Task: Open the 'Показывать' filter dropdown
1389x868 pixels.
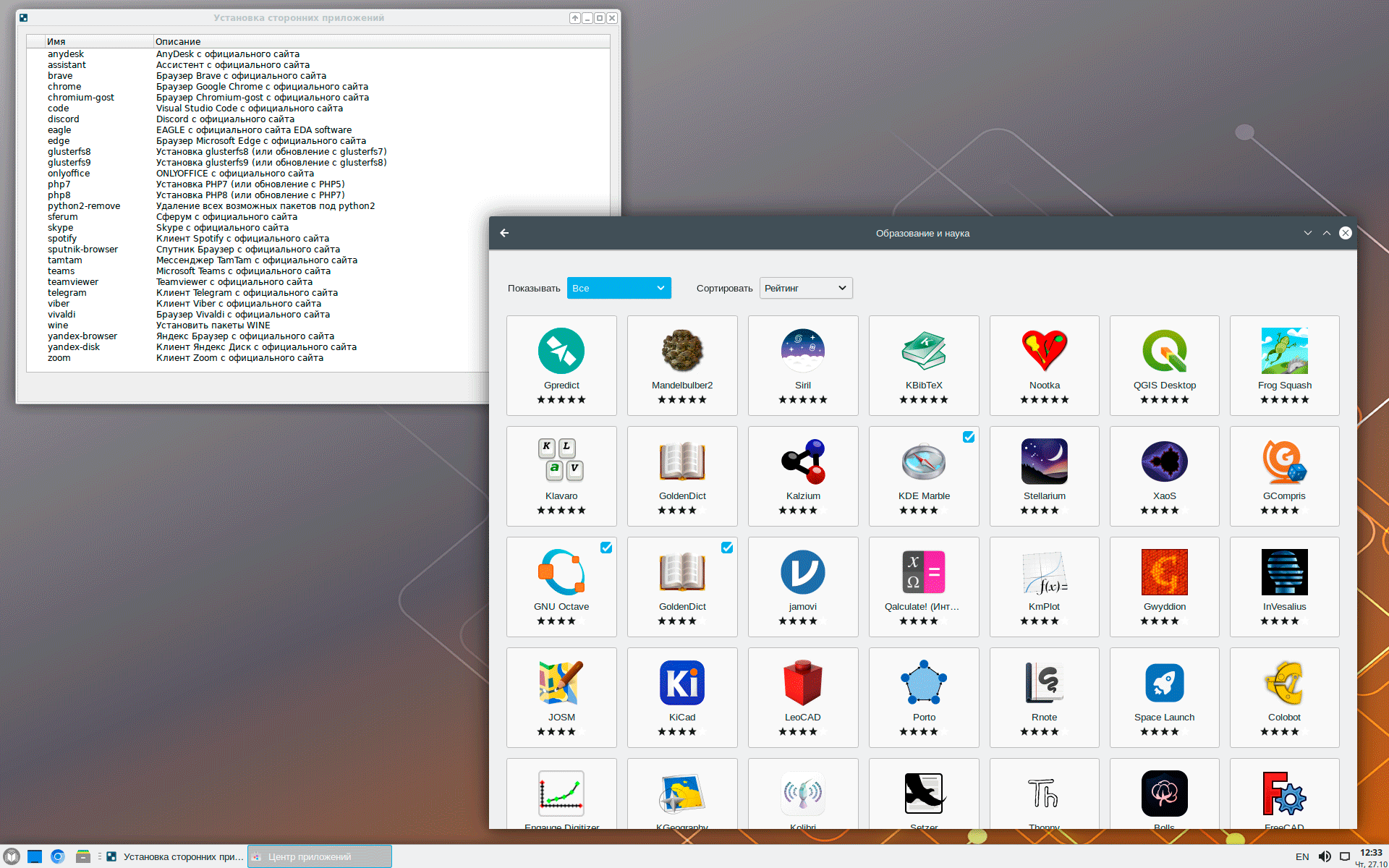Action: pyautogui.click(x=619, y=288)
